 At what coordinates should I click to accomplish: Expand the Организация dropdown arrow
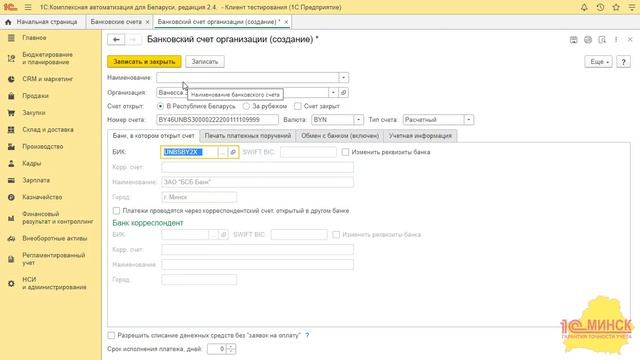(x=333, y=93)
